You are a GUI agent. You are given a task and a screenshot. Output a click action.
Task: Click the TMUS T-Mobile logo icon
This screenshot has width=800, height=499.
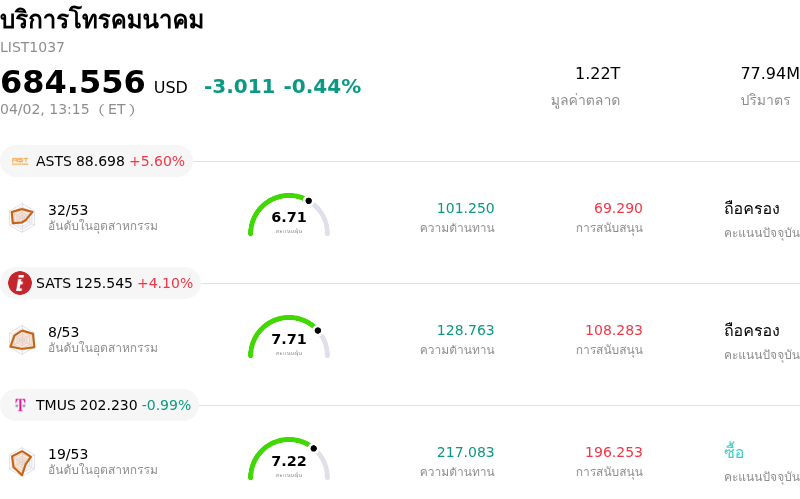coord(20,405)
